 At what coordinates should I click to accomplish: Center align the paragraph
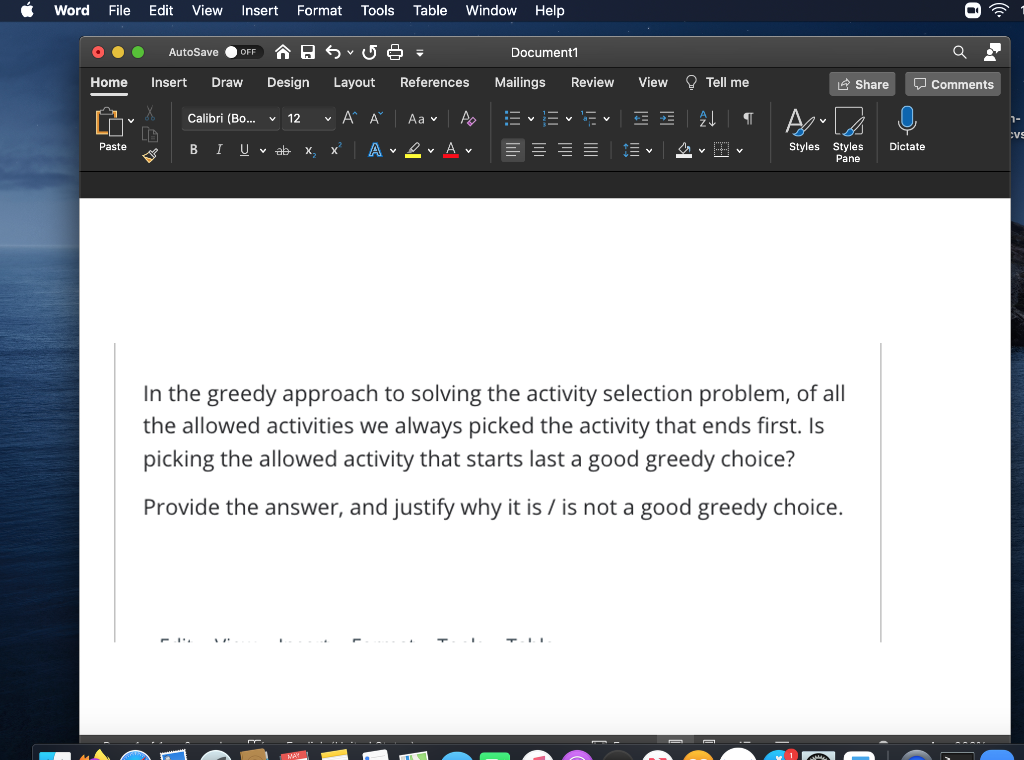538,149
